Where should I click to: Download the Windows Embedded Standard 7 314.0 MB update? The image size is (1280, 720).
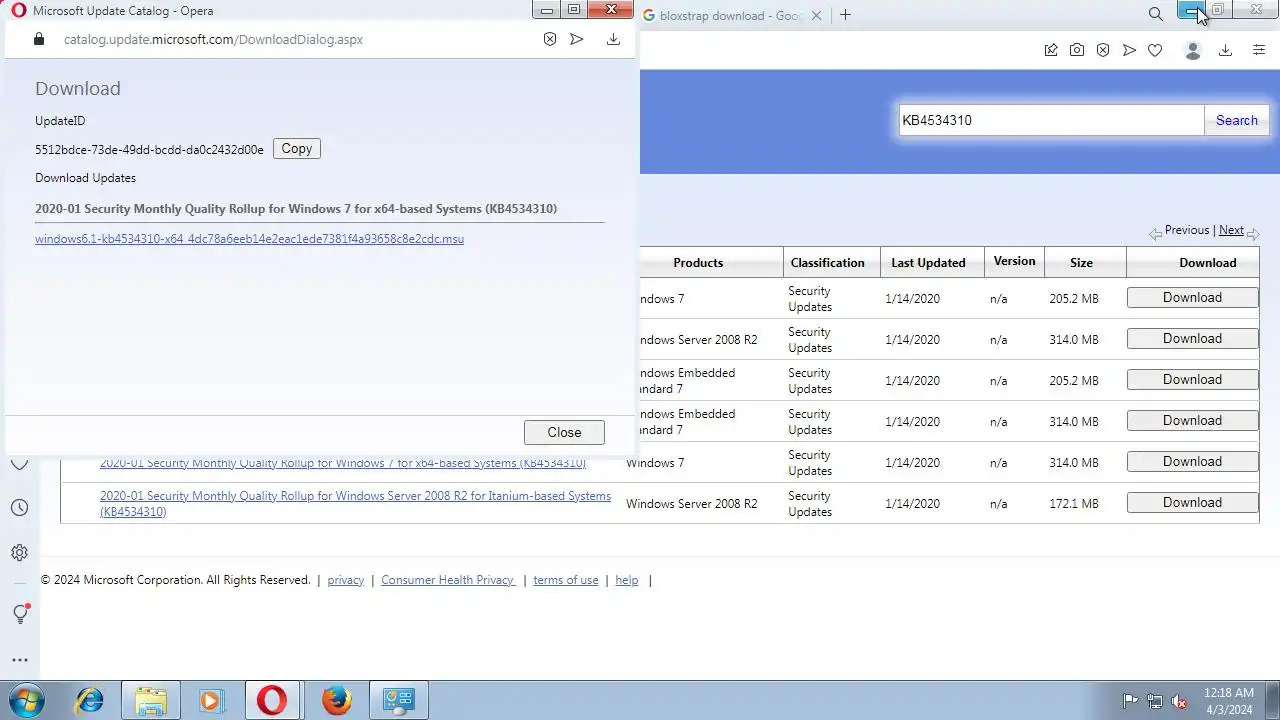pyautogui.click(x=1192, y=421)
